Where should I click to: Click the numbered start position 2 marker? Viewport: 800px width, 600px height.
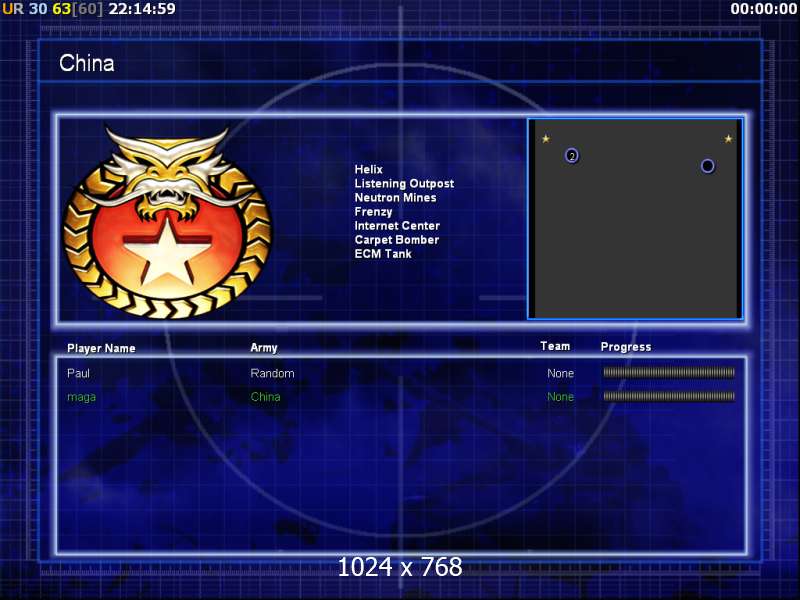[572, 156]
